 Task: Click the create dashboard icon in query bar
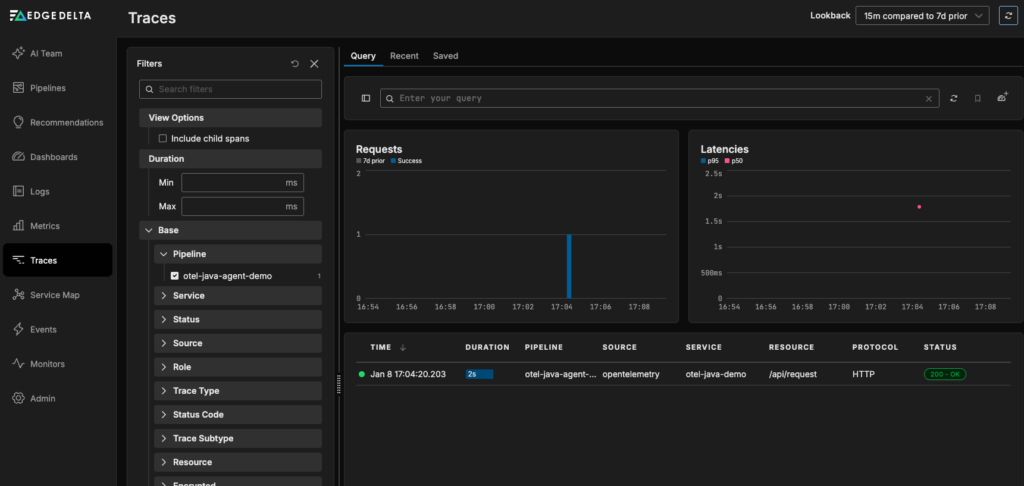coord(1002,98)
